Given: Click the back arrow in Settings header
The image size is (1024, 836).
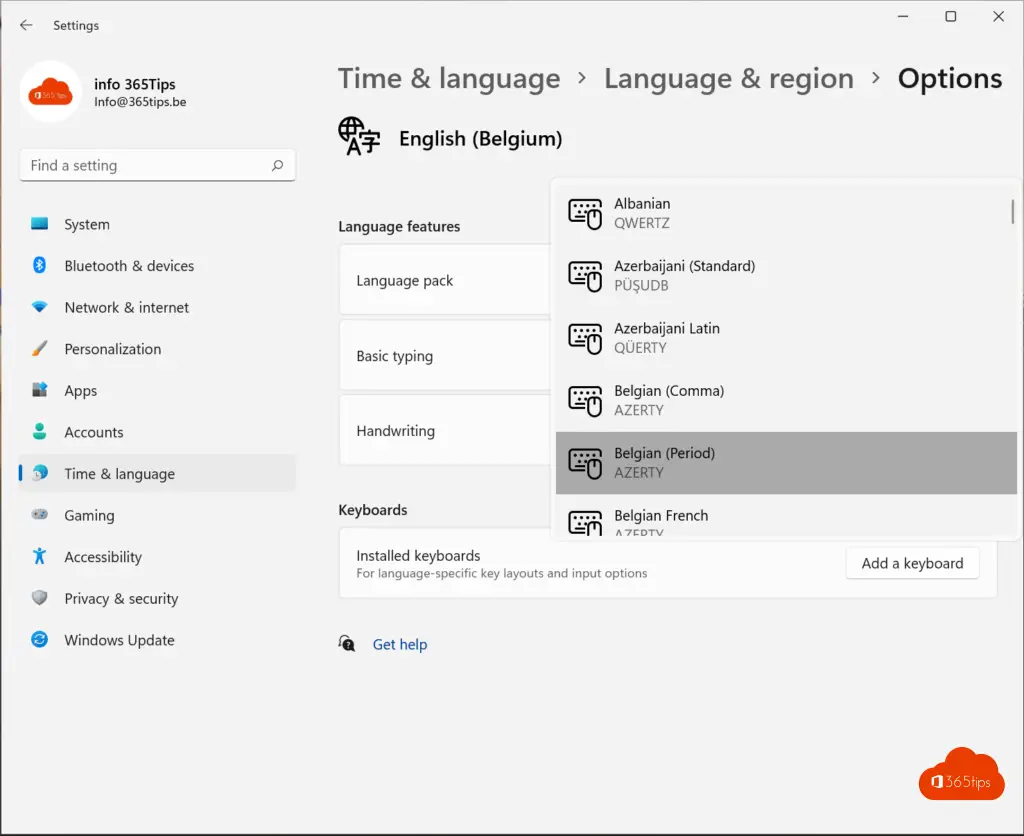Looking at the screenshot, I should pos(26,25).
